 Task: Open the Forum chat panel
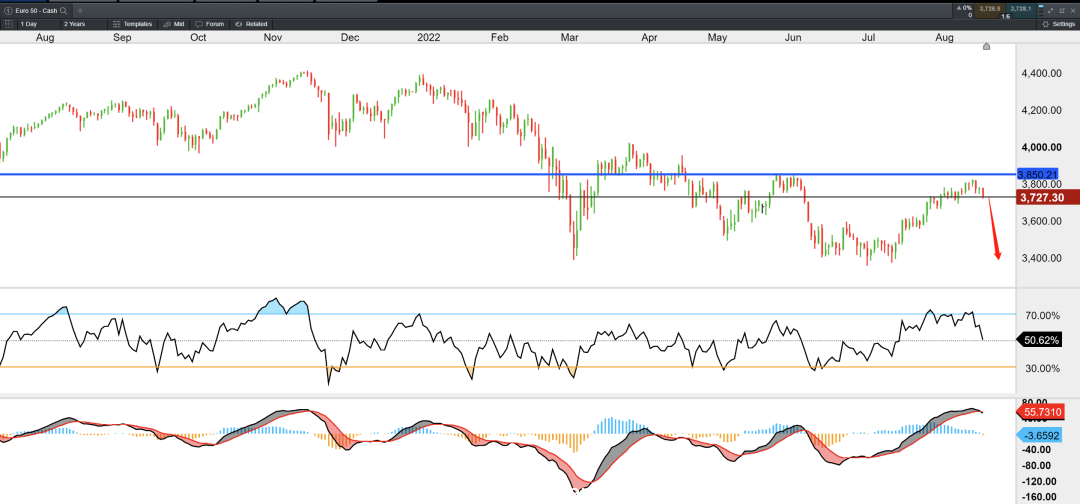click(210, 23)
